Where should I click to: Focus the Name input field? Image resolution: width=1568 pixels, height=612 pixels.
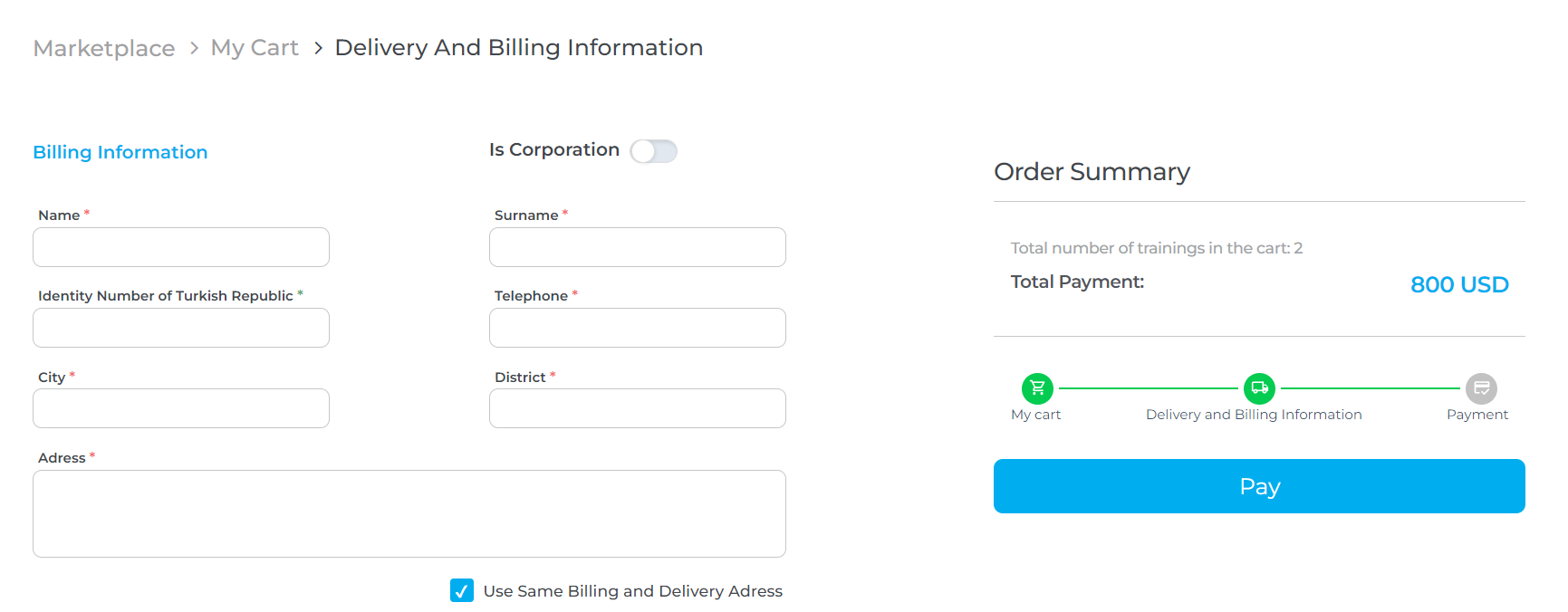point(181,247)
